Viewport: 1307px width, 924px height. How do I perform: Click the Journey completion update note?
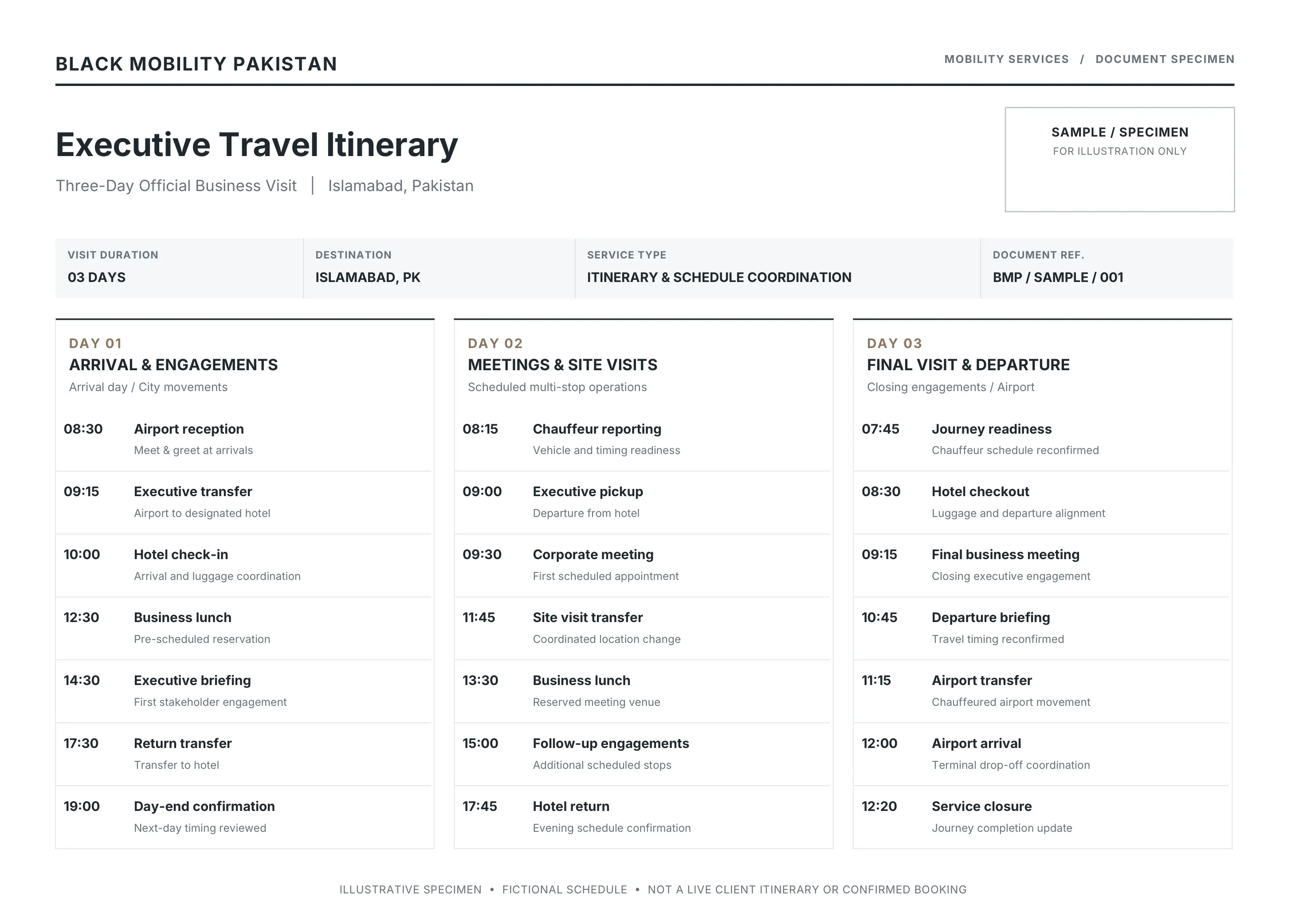coord(1002,828)
